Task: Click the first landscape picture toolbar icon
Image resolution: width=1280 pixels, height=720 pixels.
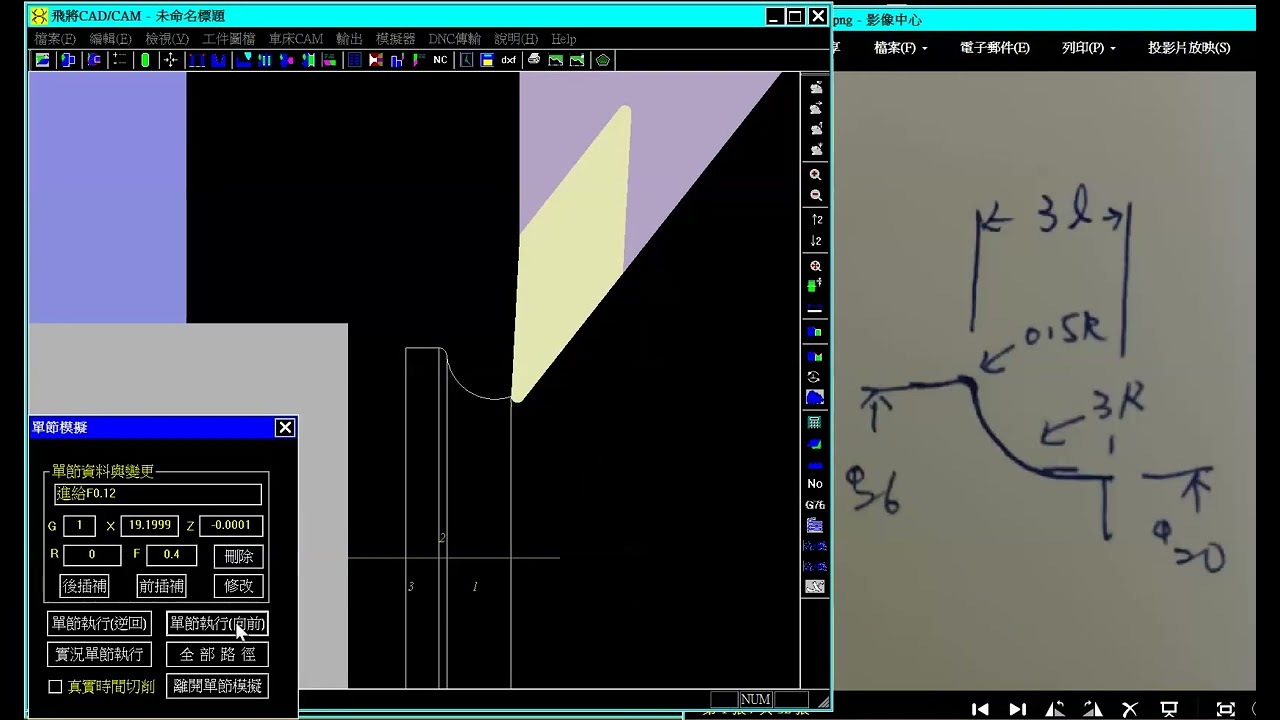Action: pyautogui.click(x=555, y=60)
